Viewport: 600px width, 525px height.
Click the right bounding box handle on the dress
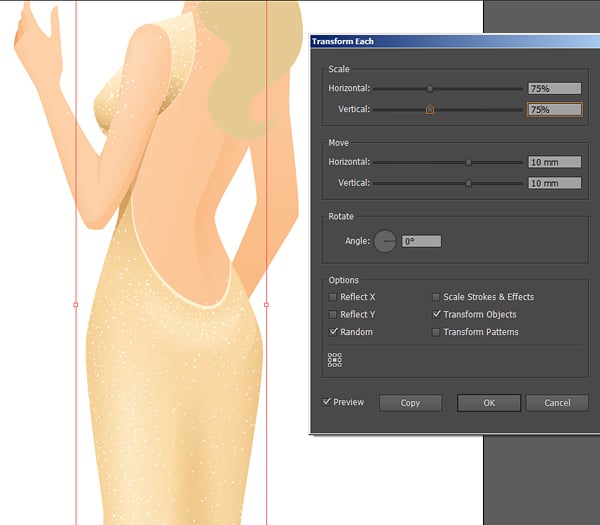pyautogui.click(x=266, y=304)
